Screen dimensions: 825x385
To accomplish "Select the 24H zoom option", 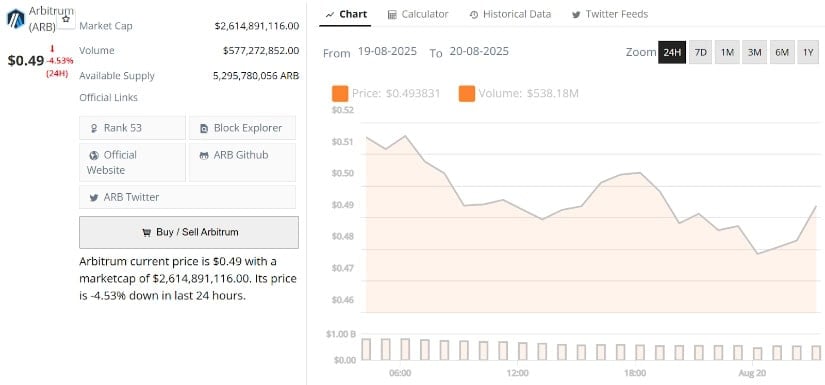I will [672, 52].
